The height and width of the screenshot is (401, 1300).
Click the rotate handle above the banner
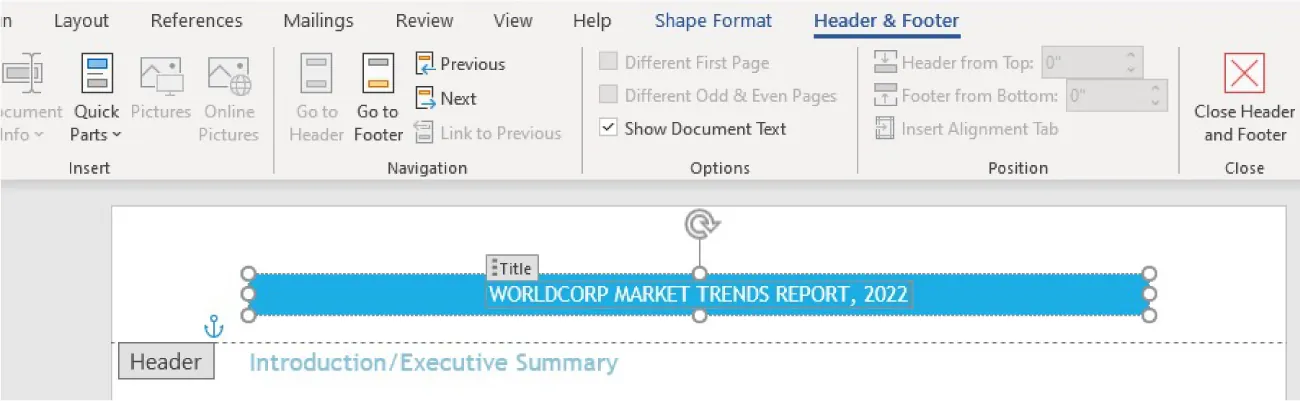(x=699, y=225)
